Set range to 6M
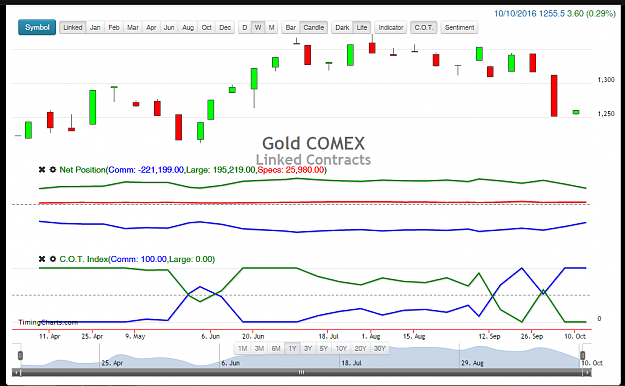The height and width of the screenshot is (386, 625). (x=276, y=349)
